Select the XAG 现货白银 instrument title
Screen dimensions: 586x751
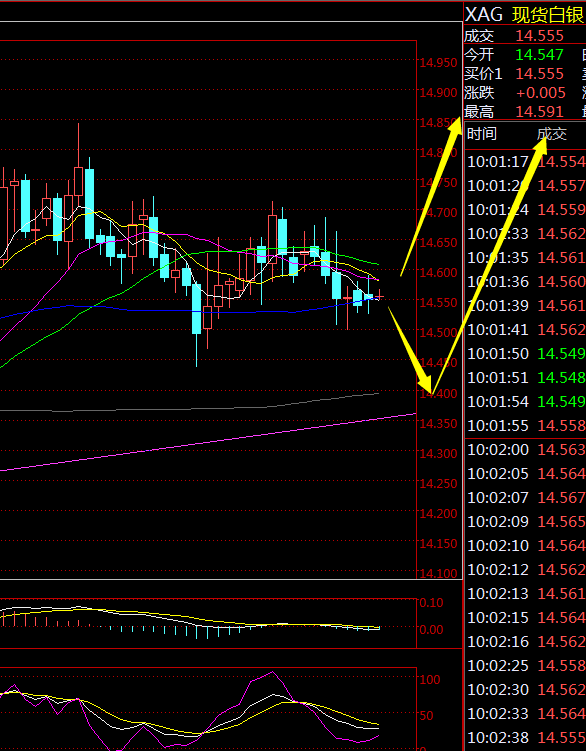pos(525,15)
